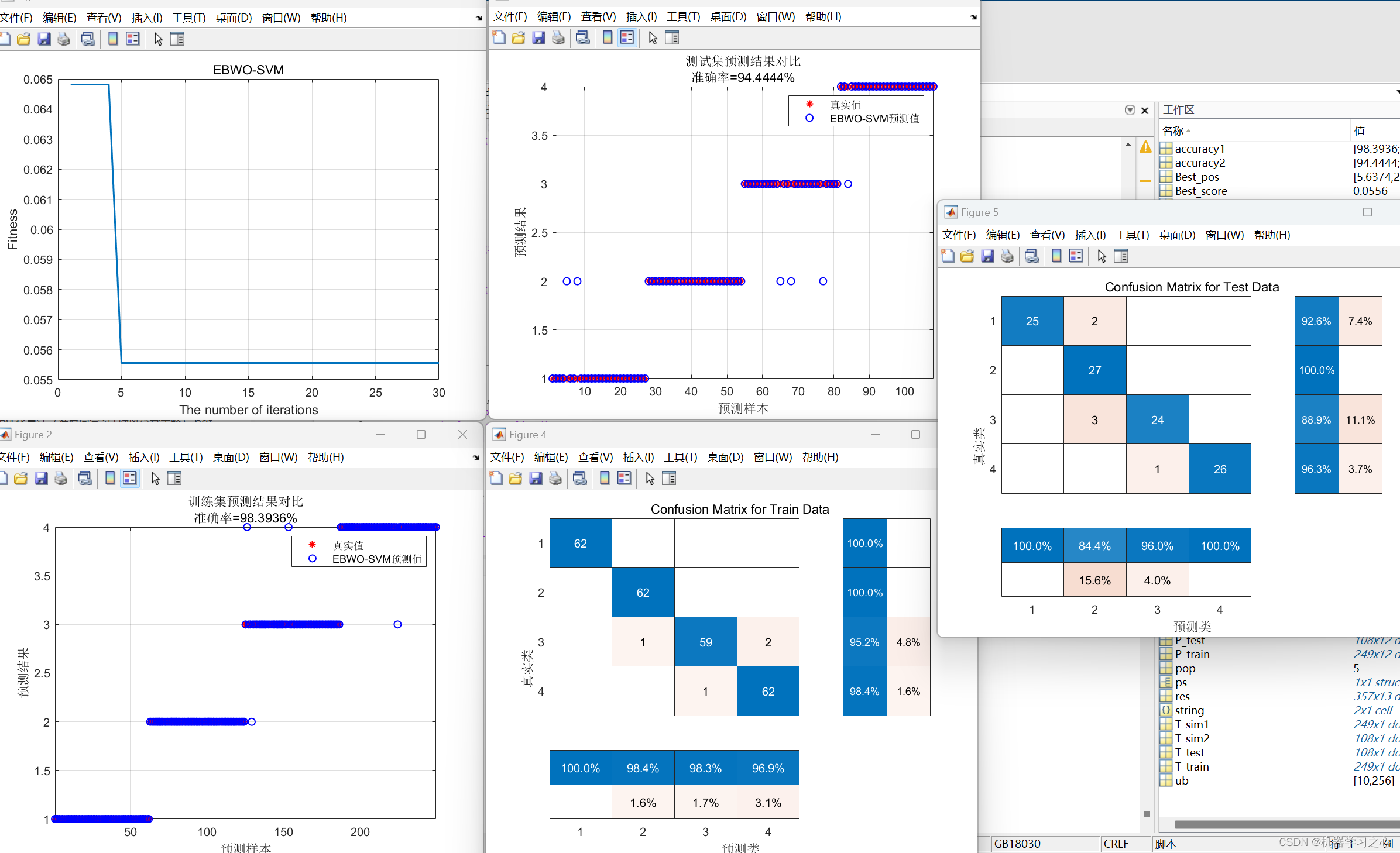Open Property Inspector in EBWO-SVM fitness figure

point(177,39)
